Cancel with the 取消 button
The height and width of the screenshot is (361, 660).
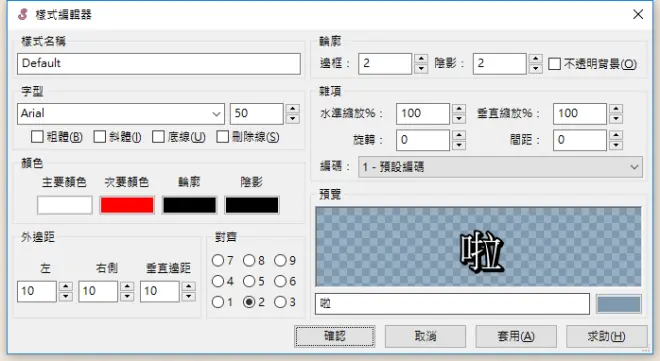point(425,336)
